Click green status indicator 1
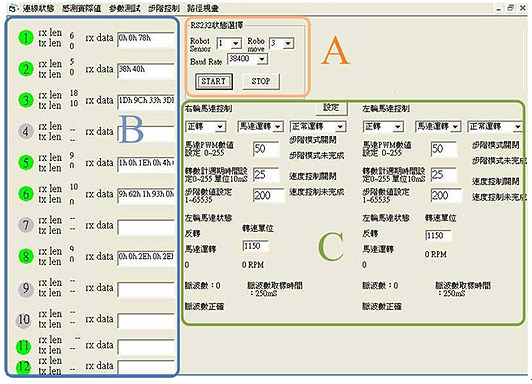Viewport: 532px width, 384px height. pyautogui.click(x=26, y=38)
